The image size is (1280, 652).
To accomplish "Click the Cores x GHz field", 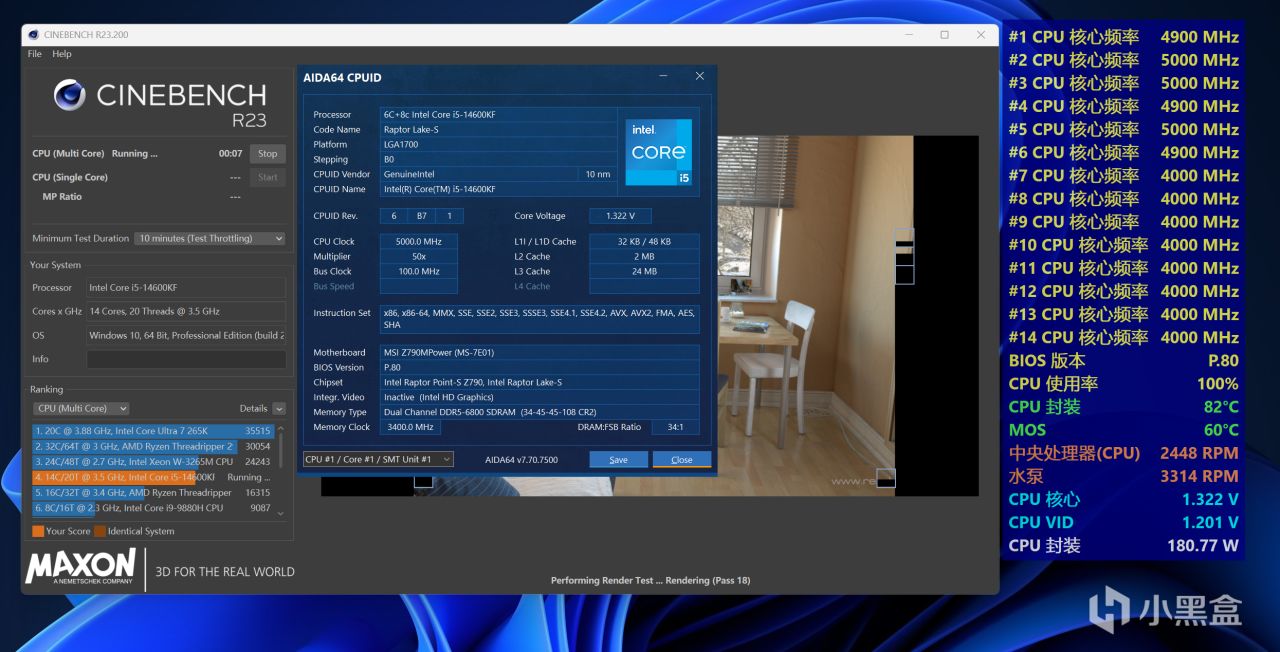I will (x=186, y=311).
